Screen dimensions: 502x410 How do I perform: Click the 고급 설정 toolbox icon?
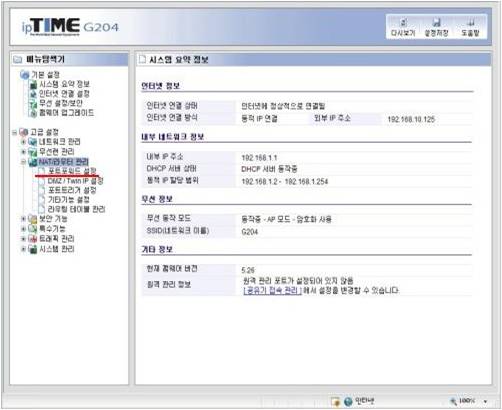point(24,132)
